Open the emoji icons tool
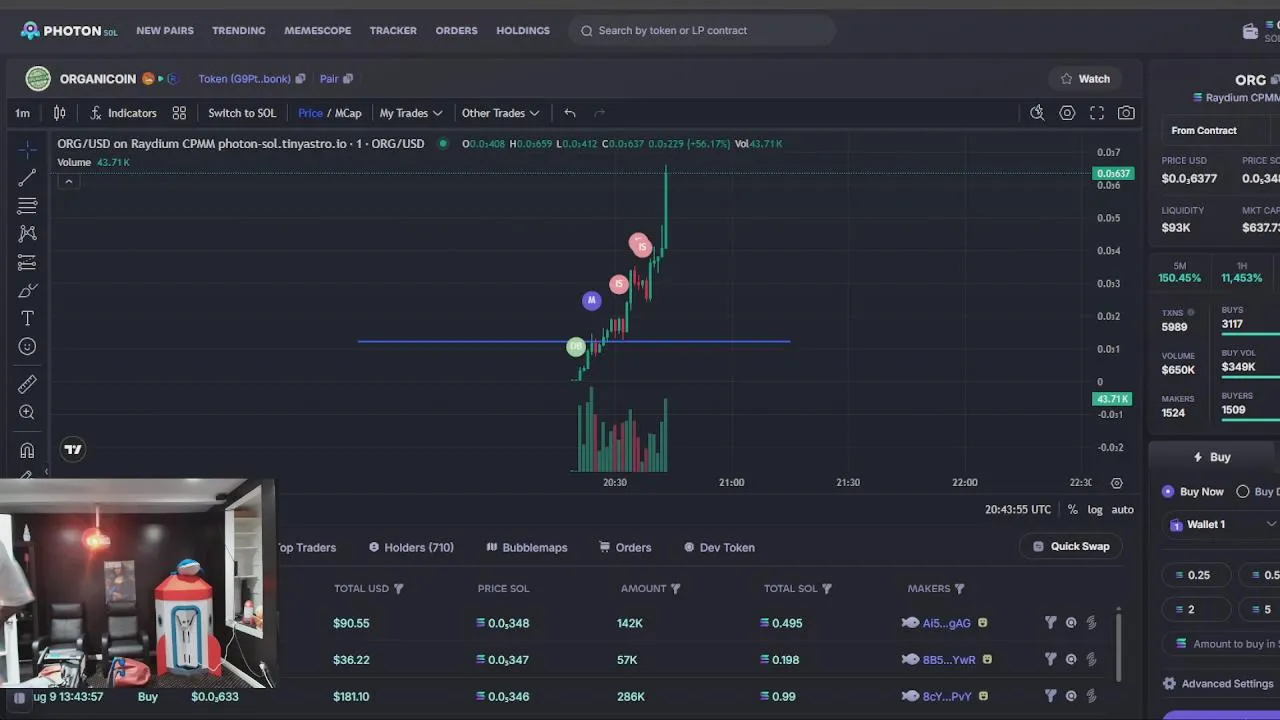Image resolution: width=1280 pixels, height=720 pixels. (27, 347)
